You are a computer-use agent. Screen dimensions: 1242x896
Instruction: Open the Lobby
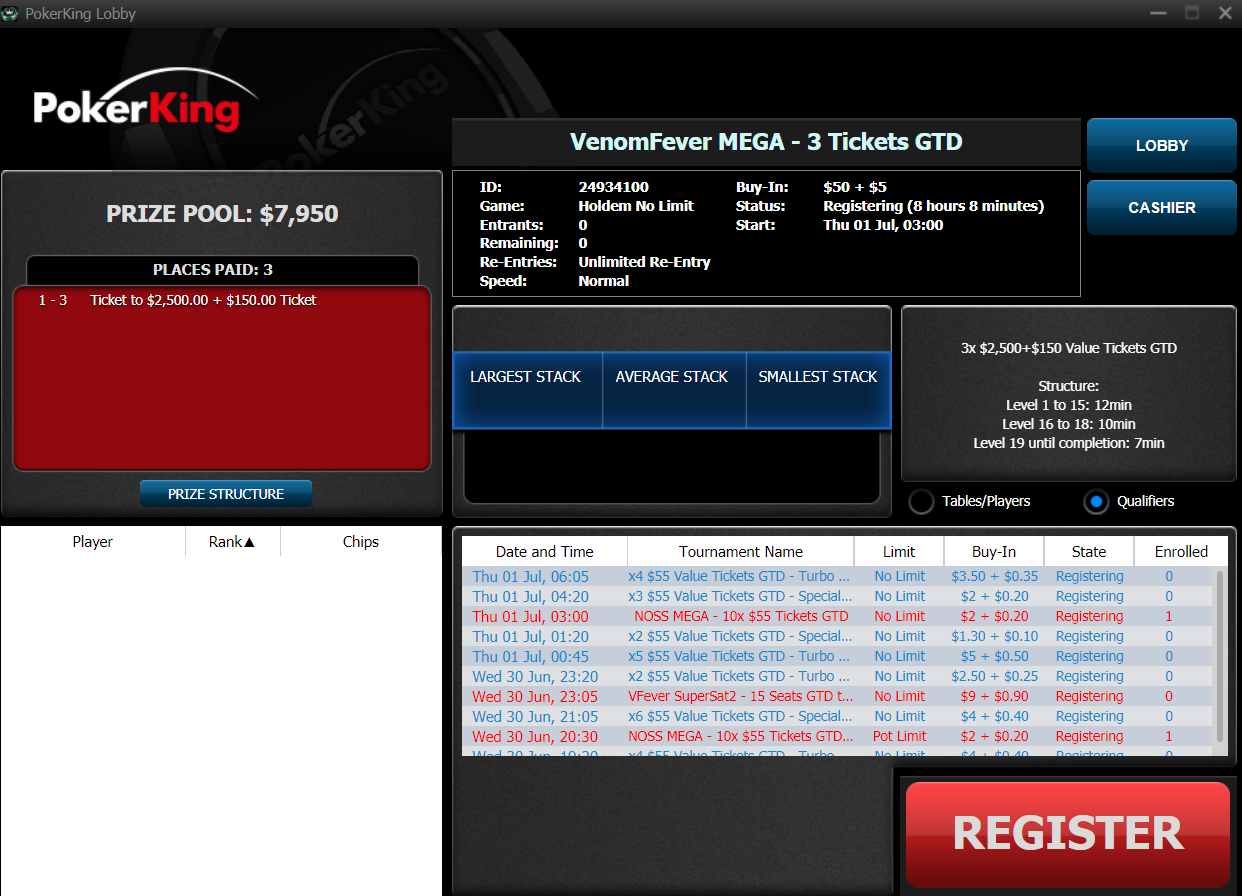tap(1161, 146)
